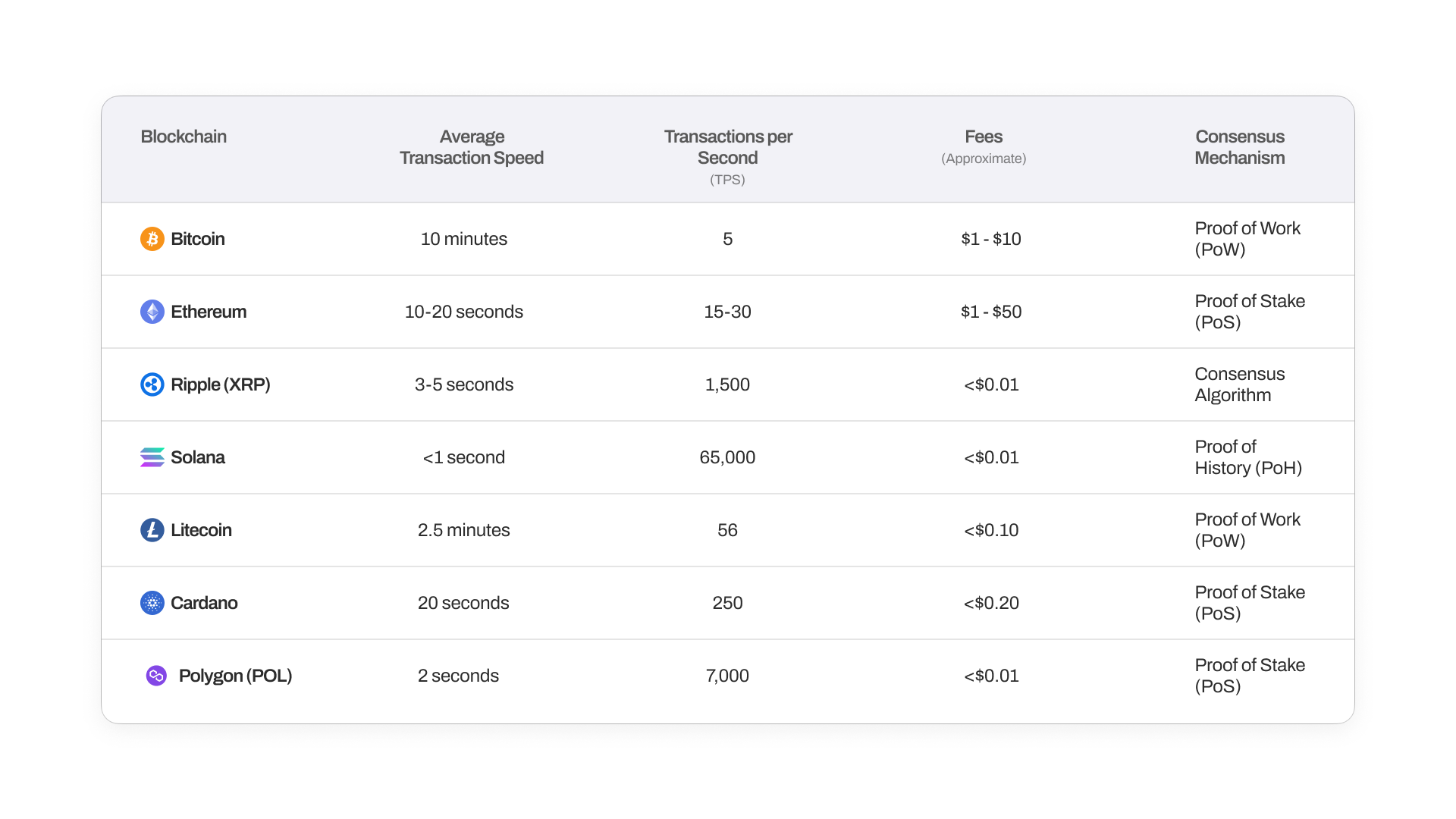1456x819 pixels.
Task: Click the Transactions per Second header
Action: pos(727,147)
